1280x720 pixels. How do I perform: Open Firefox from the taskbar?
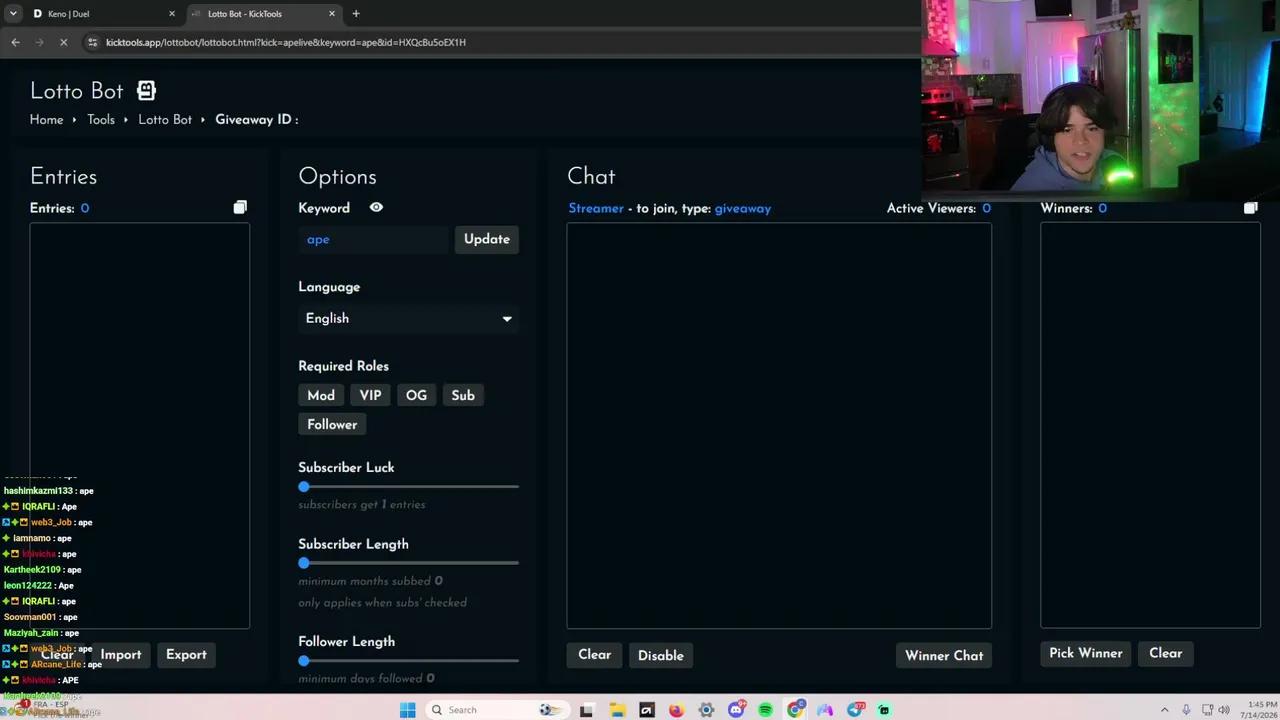point(677,710)
